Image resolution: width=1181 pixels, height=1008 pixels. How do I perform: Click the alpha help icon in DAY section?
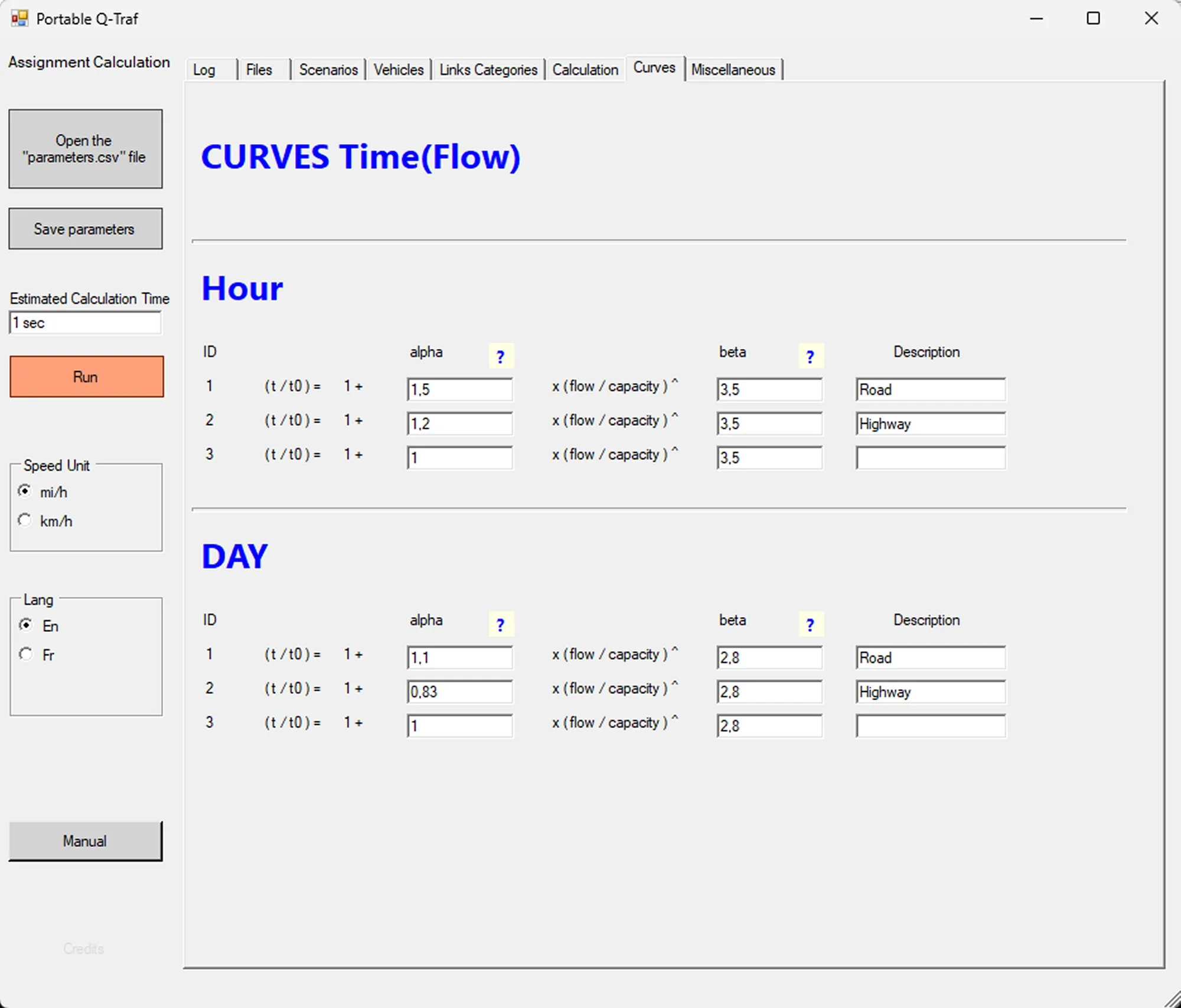coord(500,624)
